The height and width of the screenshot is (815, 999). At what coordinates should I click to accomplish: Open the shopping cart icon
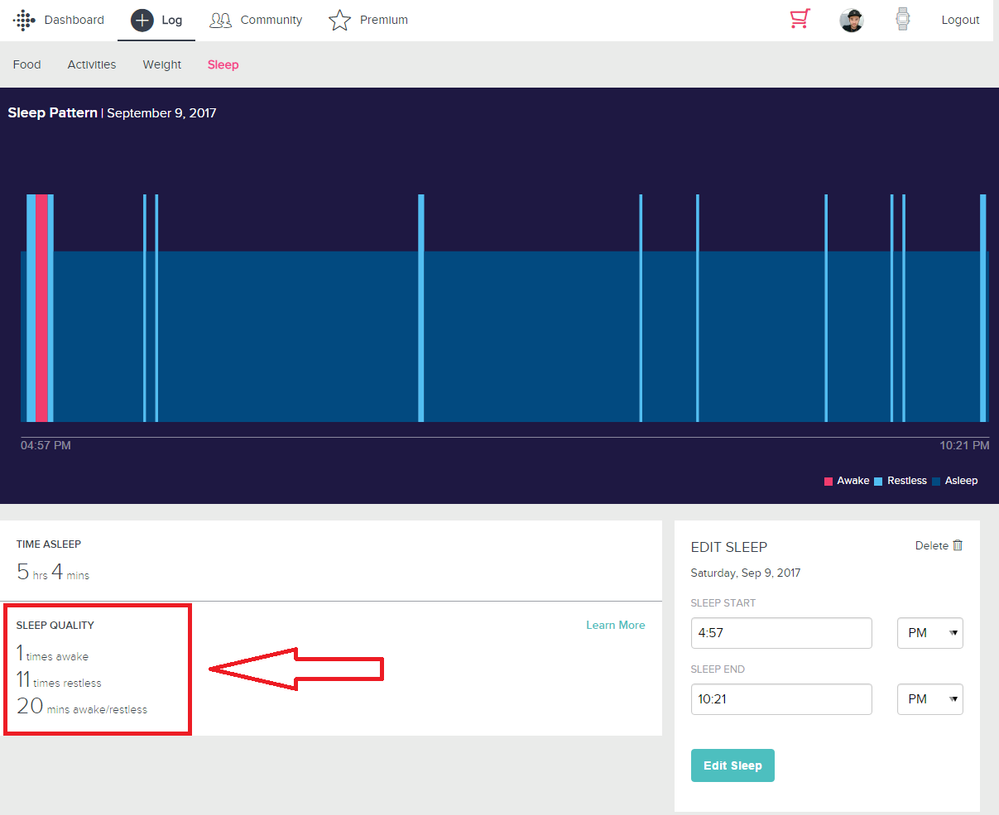point(799,20)
